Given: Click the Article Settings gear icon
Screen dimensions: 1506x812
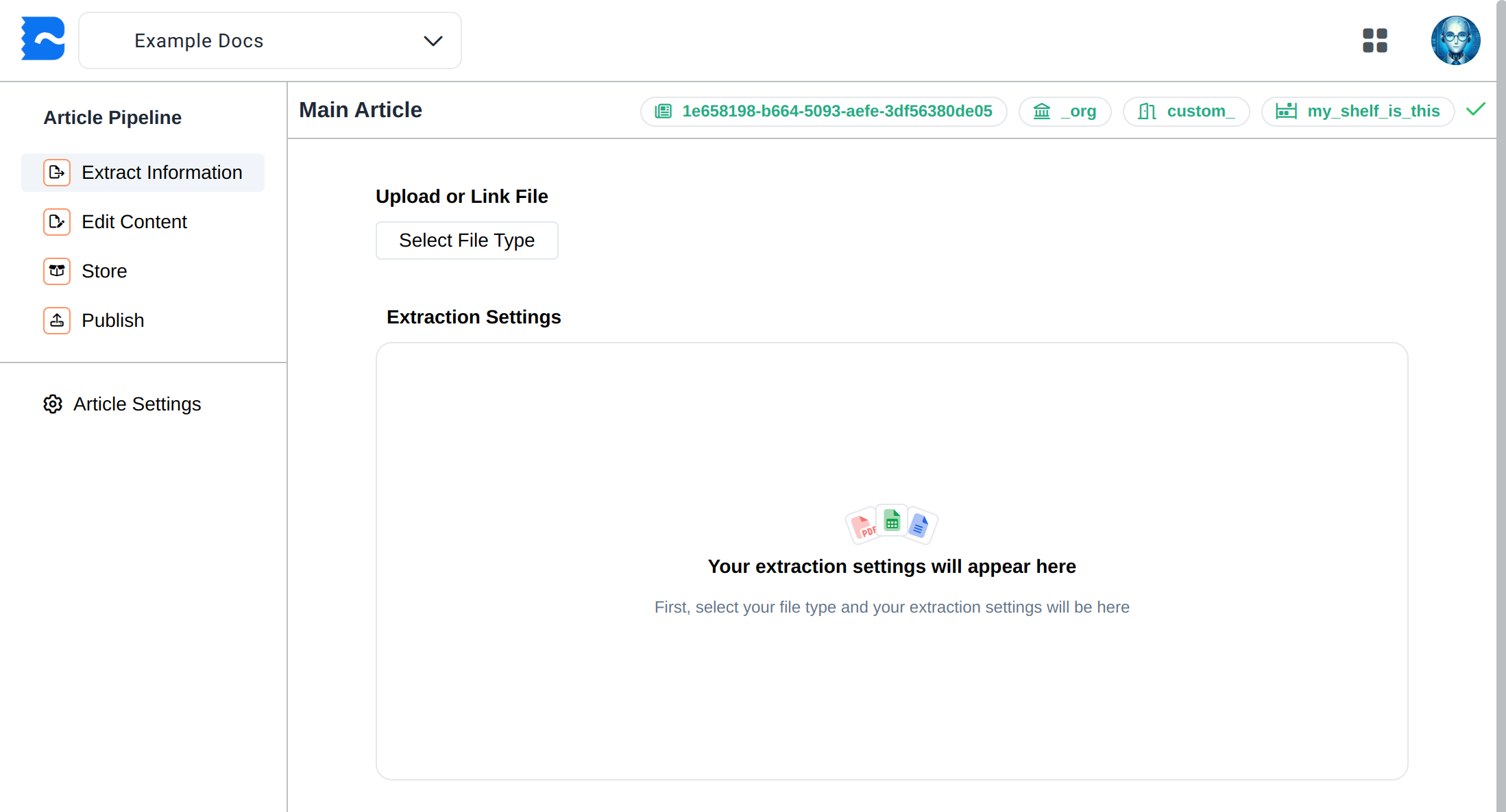Looking at the screenshot, I should pos(53,404).
